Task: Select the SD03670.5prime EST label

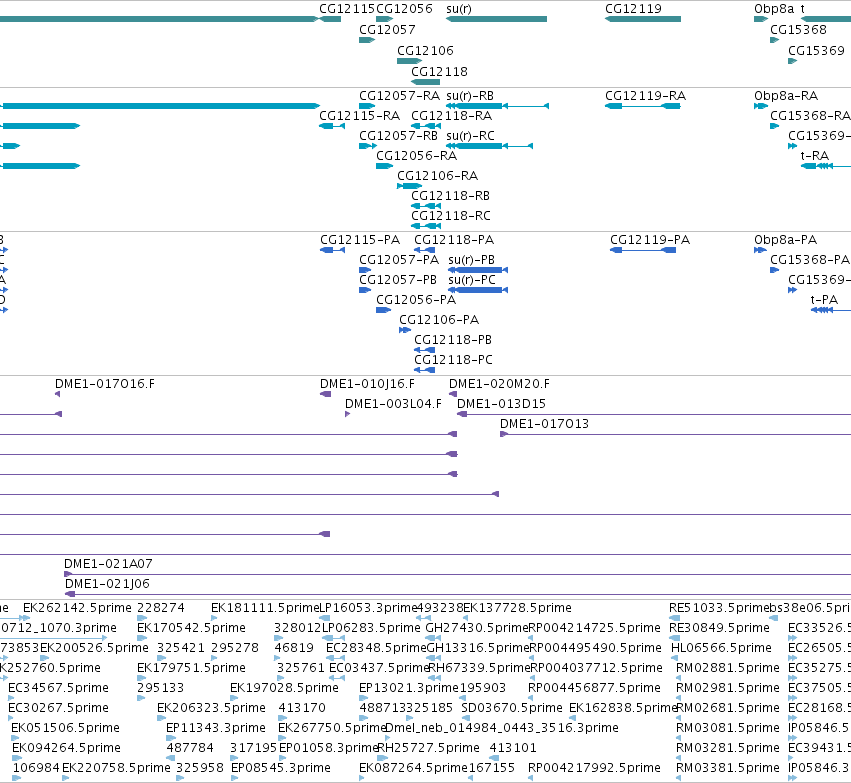Action: coord(512,708)
